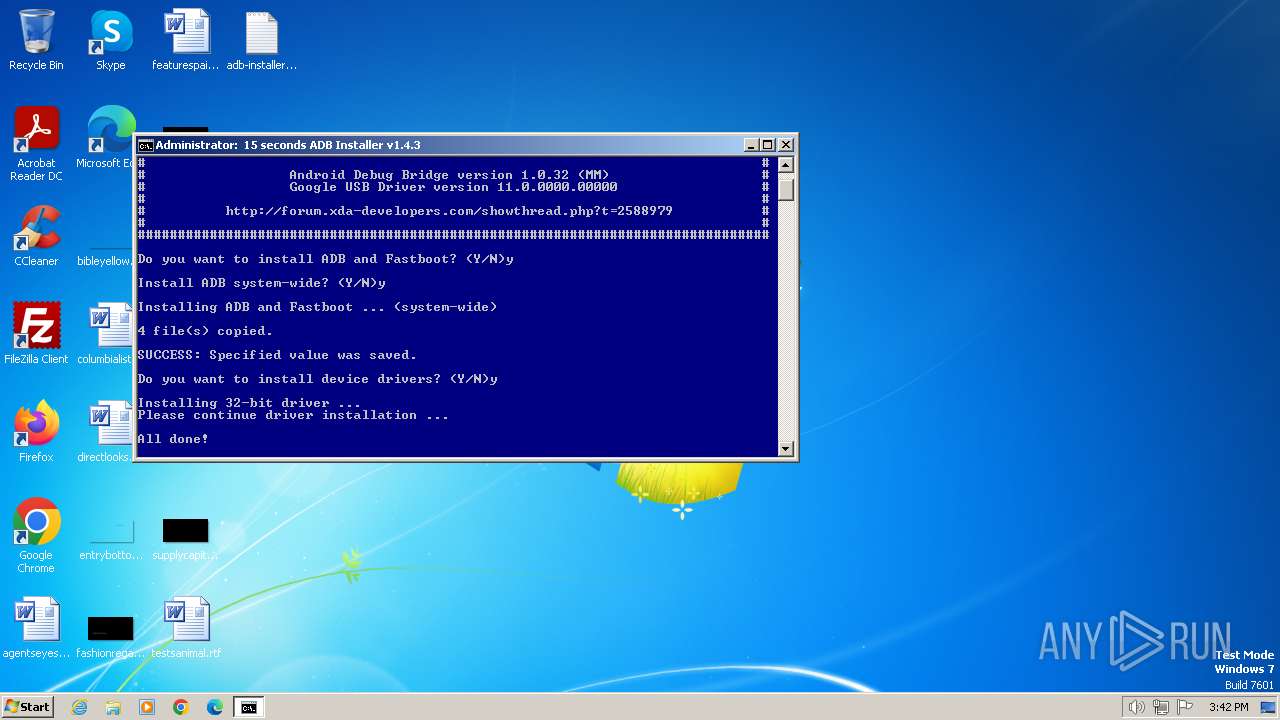Switch to the command prompt taskbar button

pos(248,707)
